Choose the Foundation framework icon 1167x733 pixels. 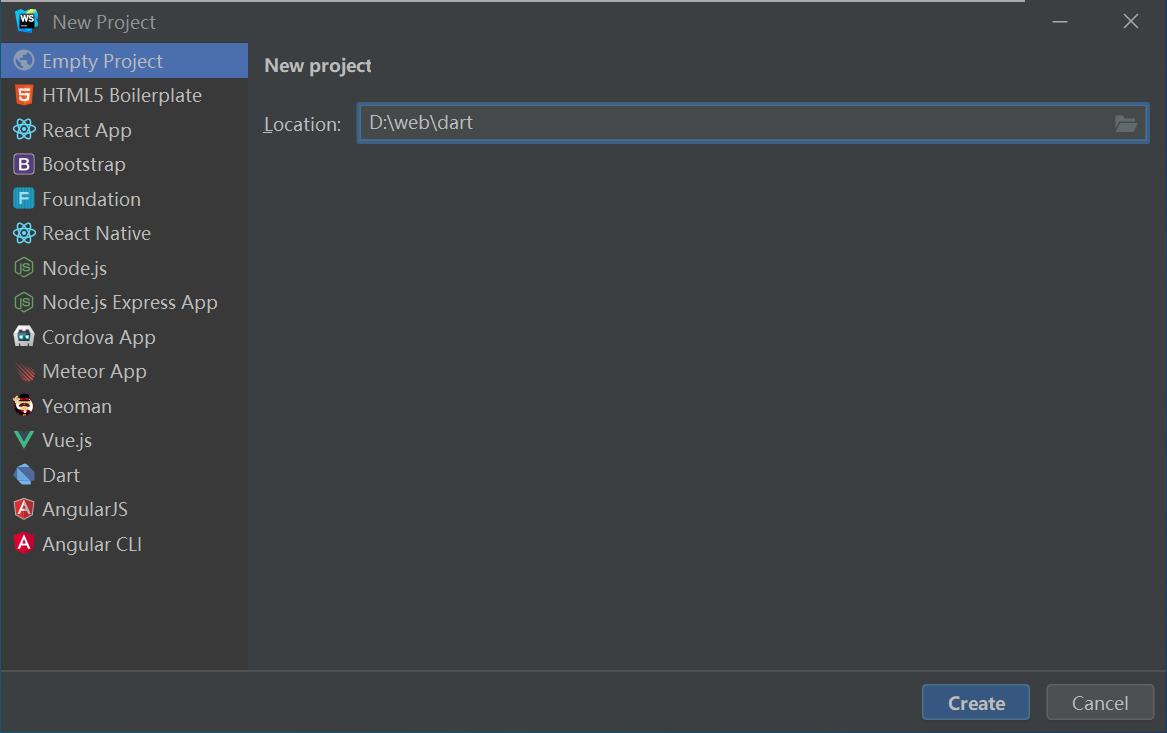25,198
